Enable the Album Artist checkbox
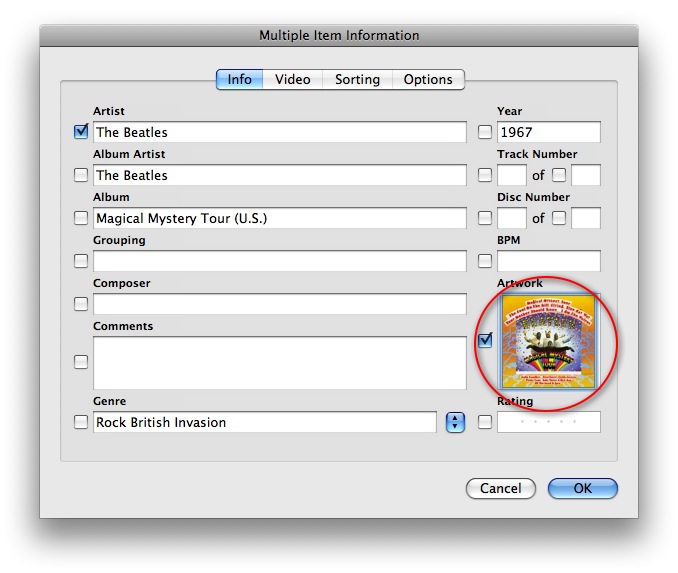The image size is (678, 573). [x=81, y=175]
